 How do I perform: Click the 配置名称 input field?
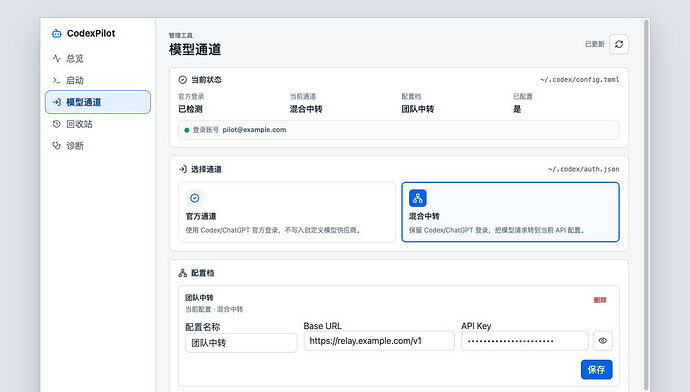pyautogui.click(x=241, y=343)
